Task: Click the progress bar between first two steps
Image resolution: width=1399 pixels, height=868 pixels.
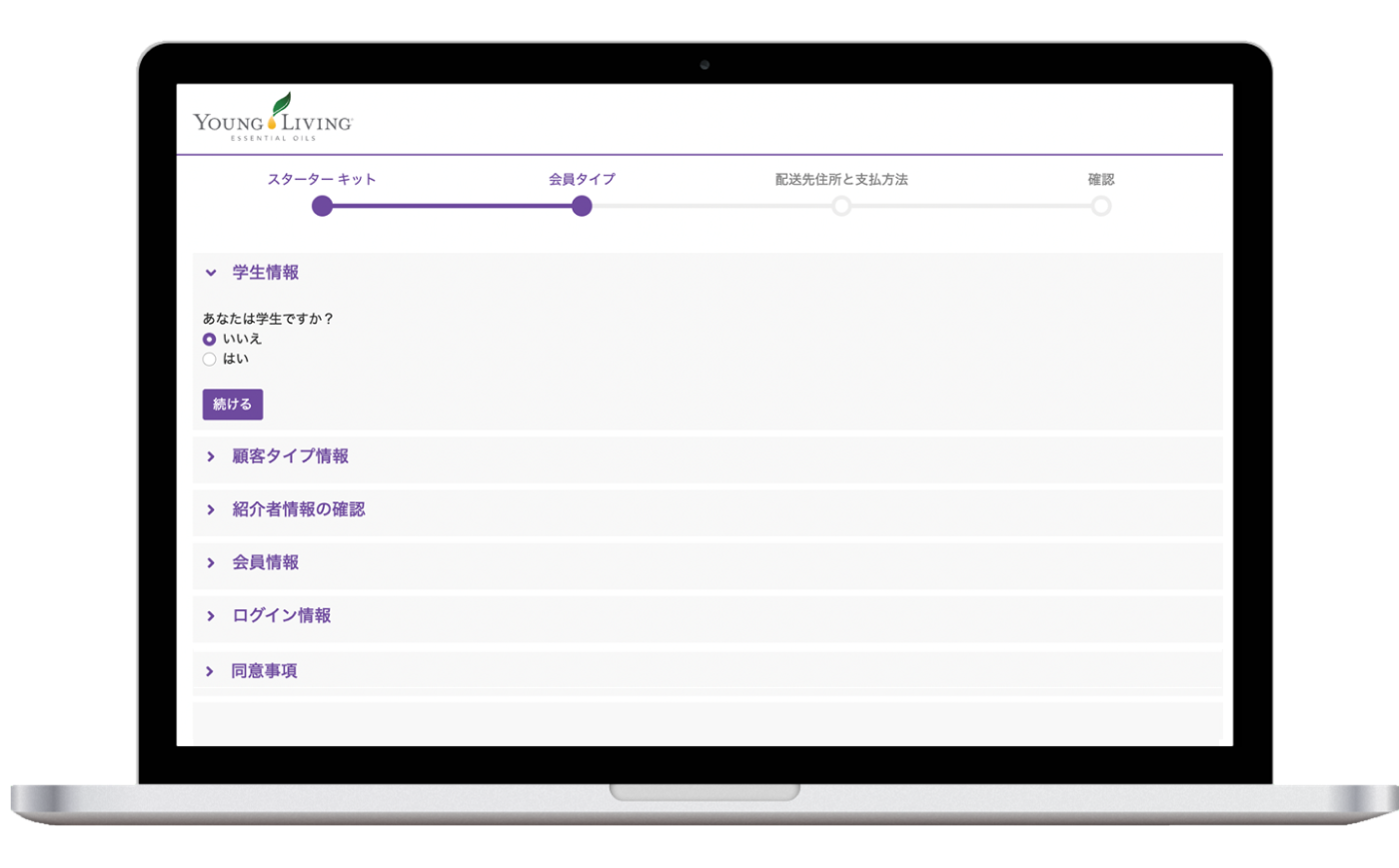Action: [x=452, y=206]
